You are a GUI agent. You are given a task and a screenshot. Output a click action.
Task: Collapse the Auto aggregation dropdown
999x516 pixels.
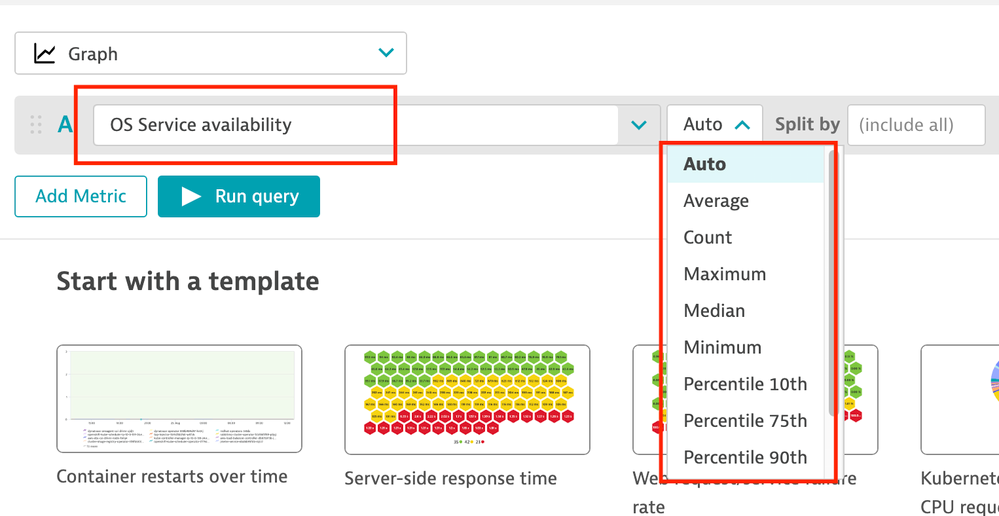click(715, 125)
